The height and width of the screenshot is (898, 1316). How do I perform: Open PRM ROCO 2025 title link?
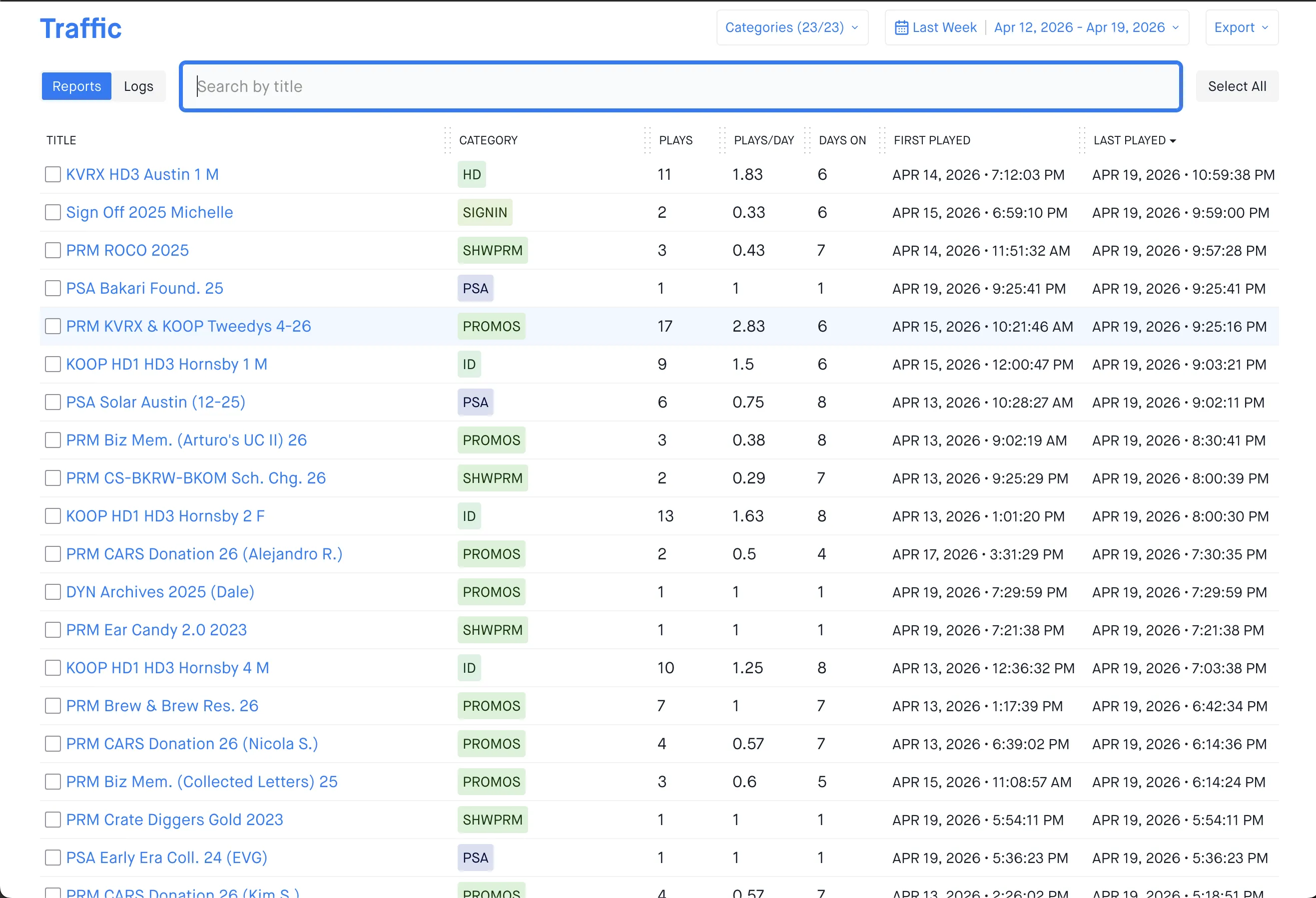[127, 250]
